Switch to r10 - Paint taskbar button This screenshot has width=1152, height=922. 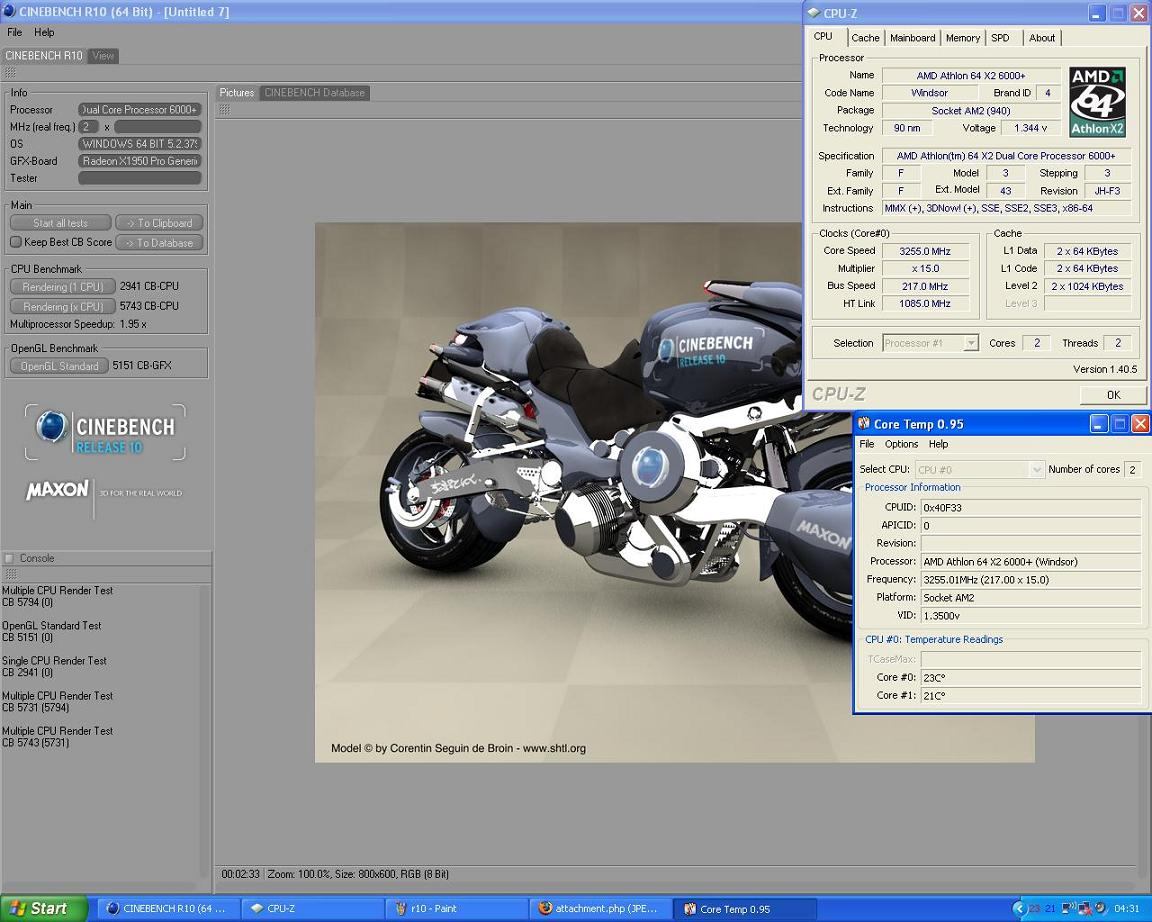[x=457, y=909]
